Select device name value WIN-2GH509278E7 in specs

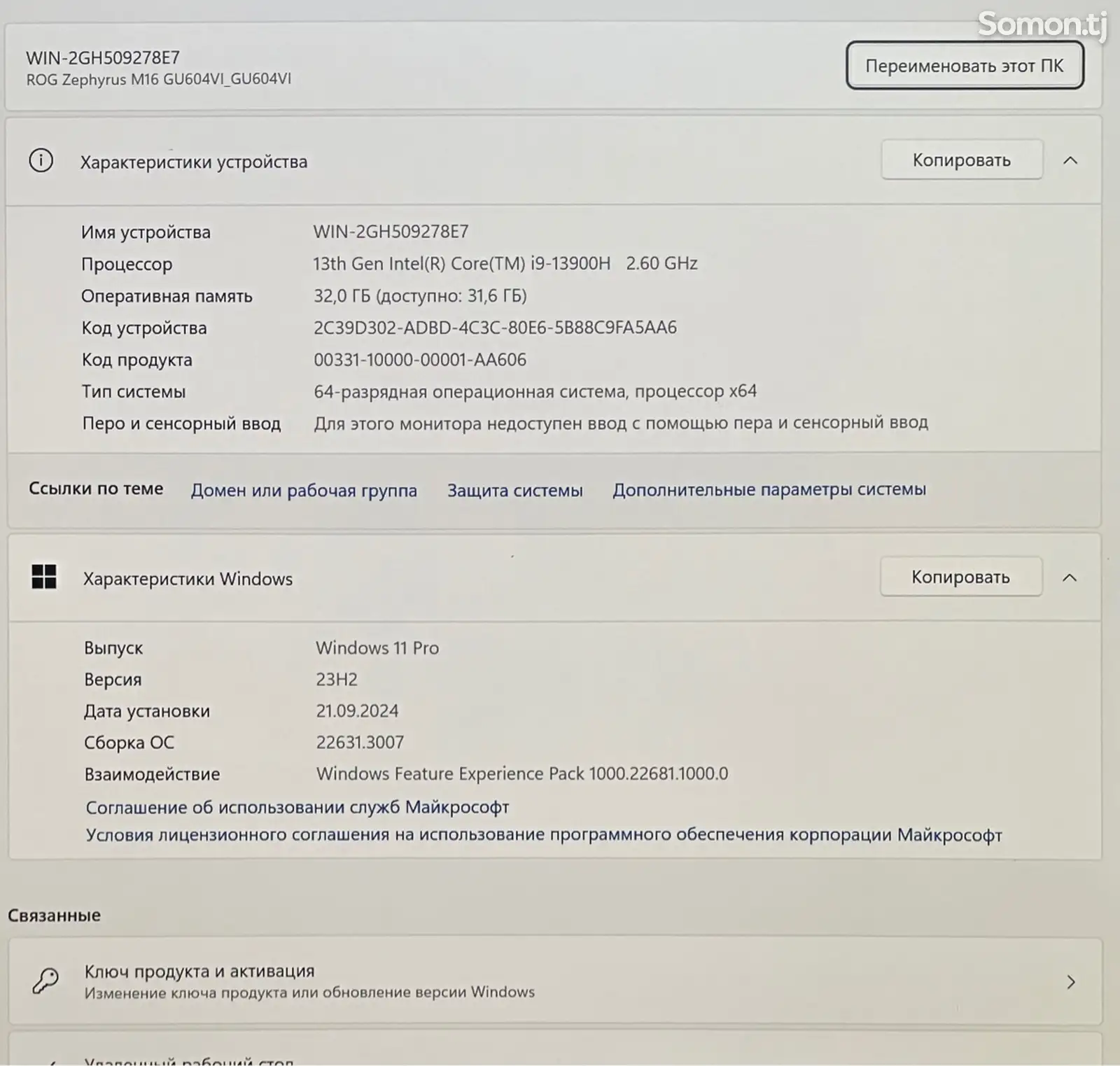tap(391, 232)
